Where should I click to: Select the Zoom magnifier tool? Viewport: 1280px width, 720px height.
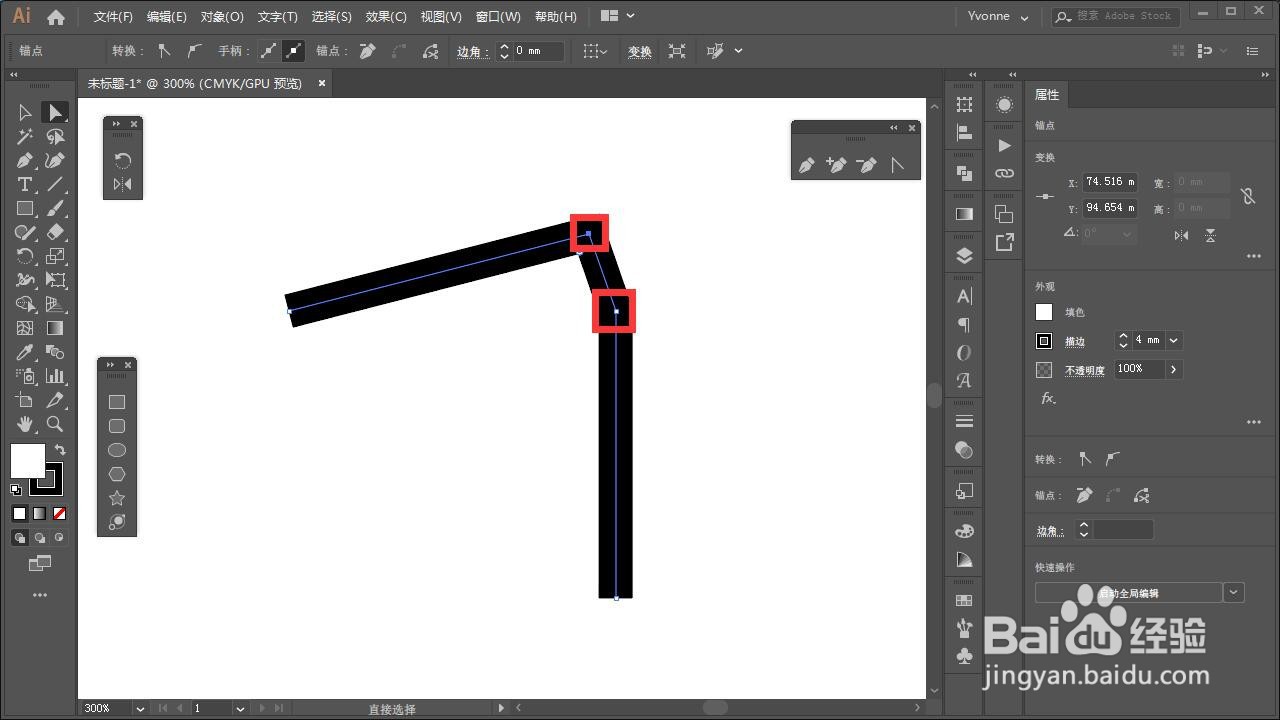point(55,424)
